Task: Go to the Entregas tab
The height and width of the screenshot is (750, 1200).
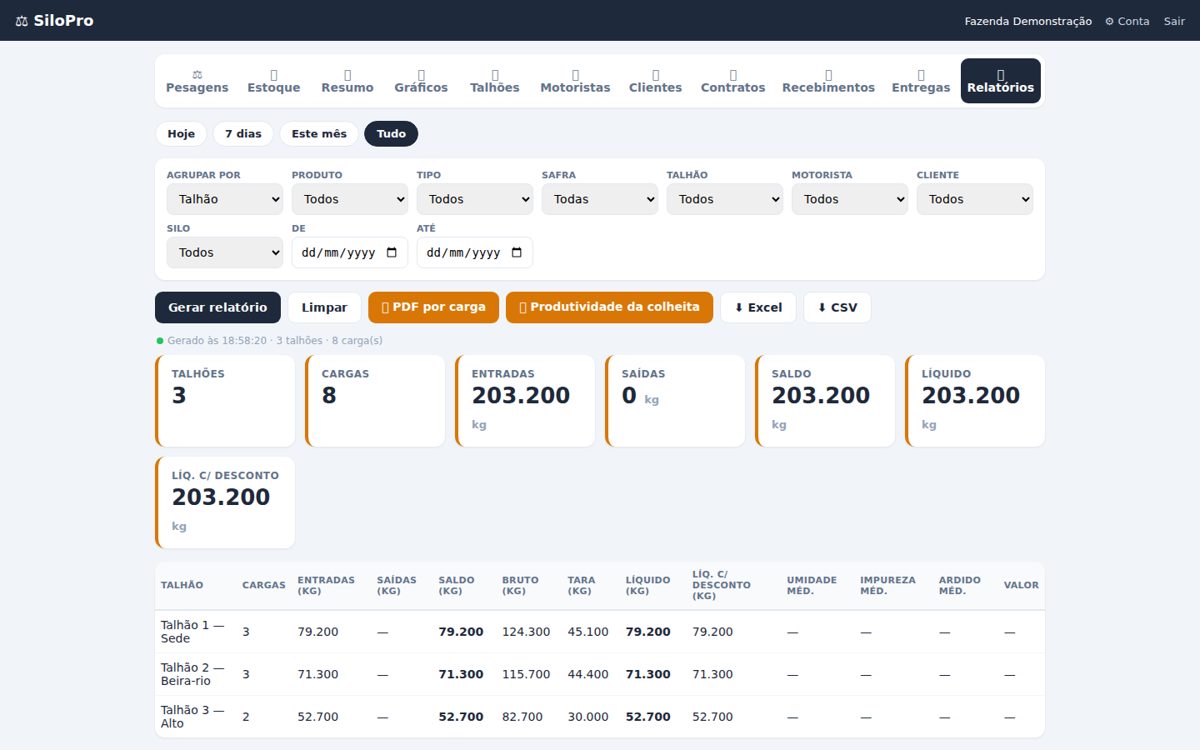Action: [x=921, y=81]
